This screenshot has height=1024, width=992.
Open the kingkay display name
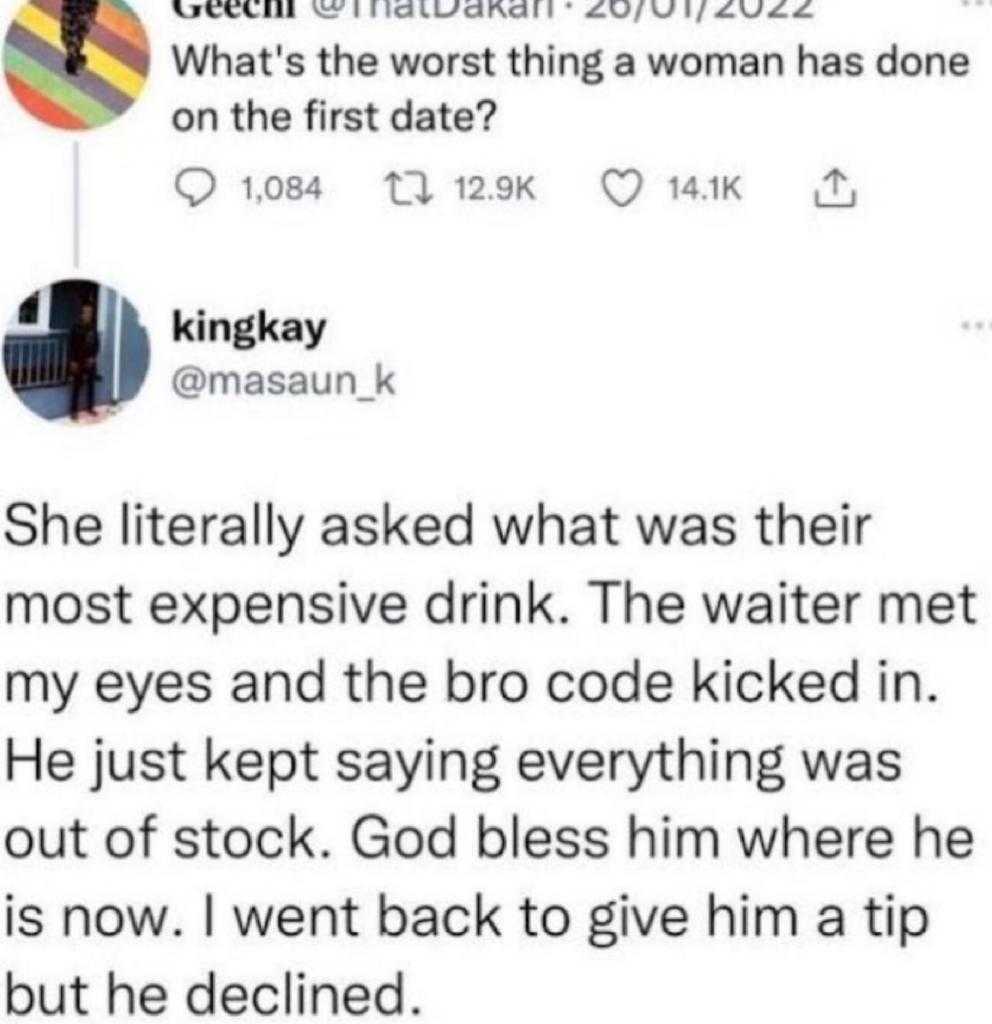pos(249,328)
